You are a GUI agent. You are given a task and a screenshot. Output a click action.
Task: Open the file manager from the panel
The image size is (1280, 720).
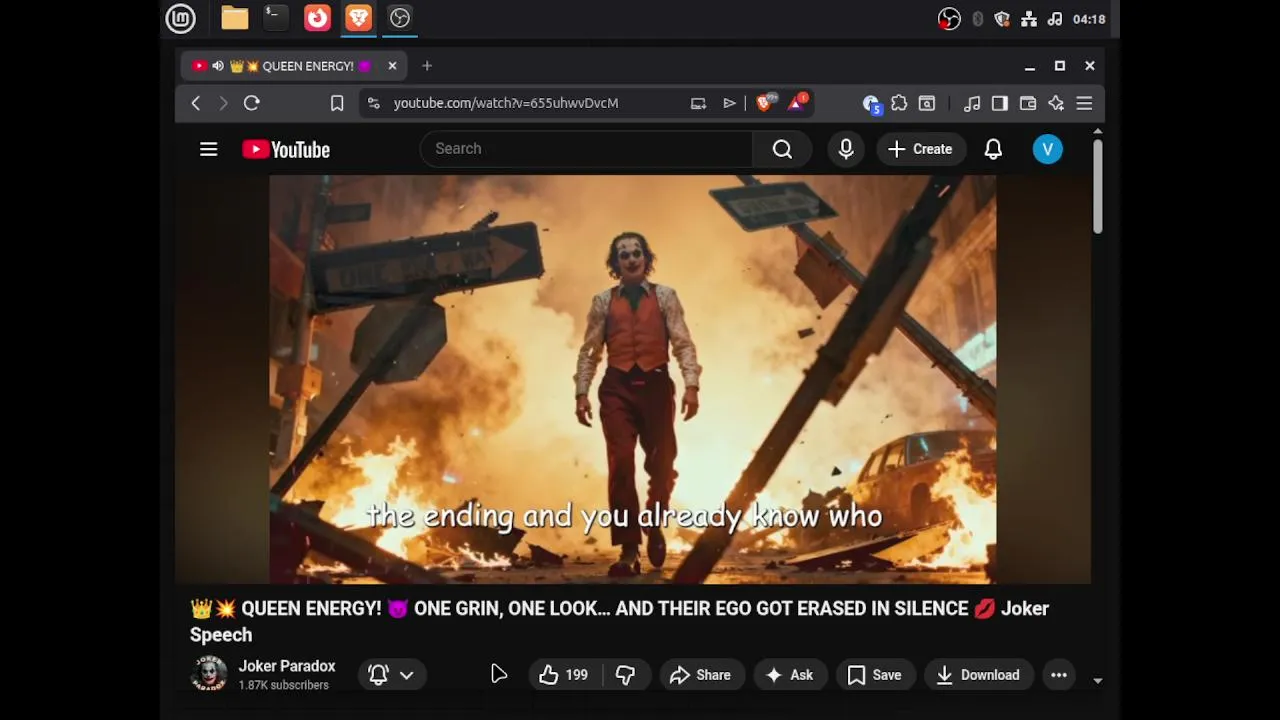click(235, 18)
